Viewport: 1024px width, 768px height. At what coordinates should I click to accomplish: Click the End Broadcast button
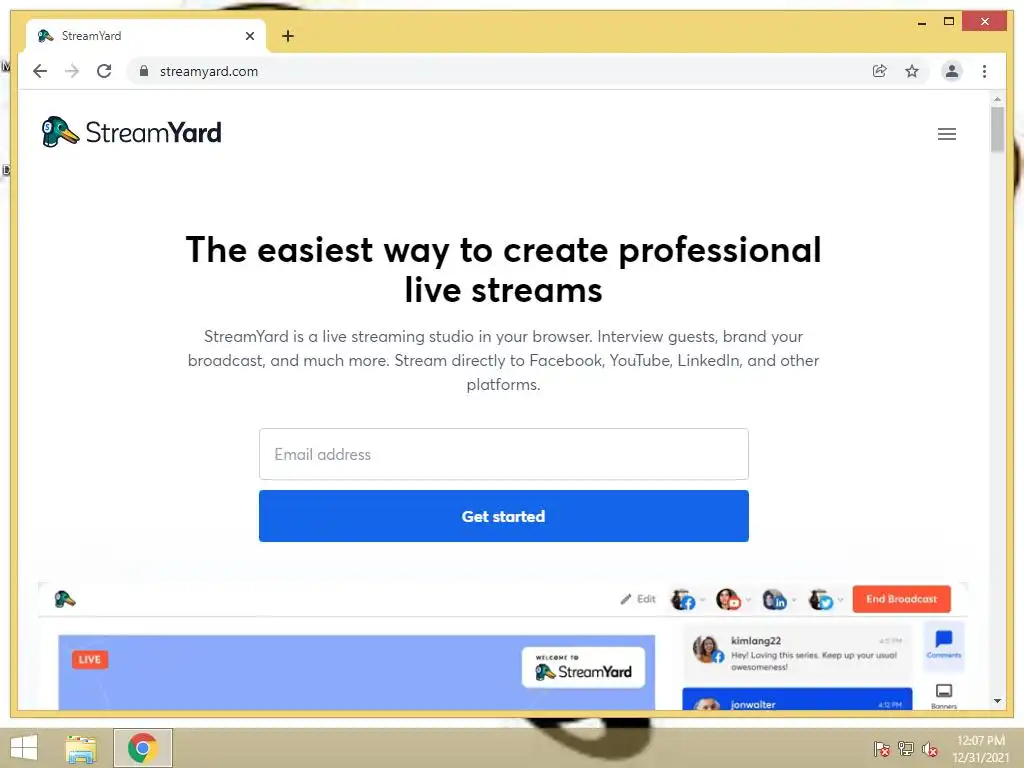901,599
